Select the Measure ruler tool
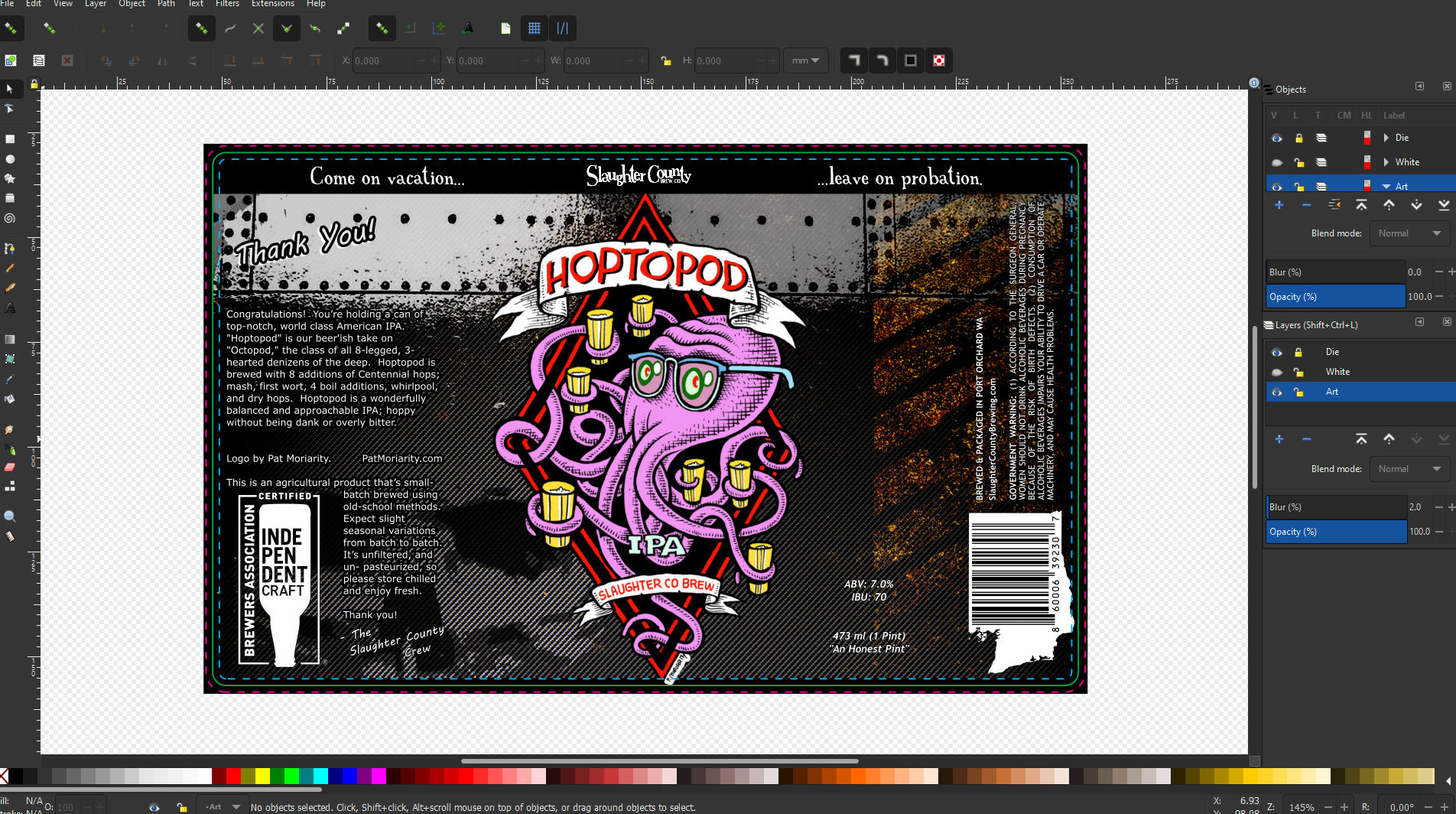 [x=10, y=536]
